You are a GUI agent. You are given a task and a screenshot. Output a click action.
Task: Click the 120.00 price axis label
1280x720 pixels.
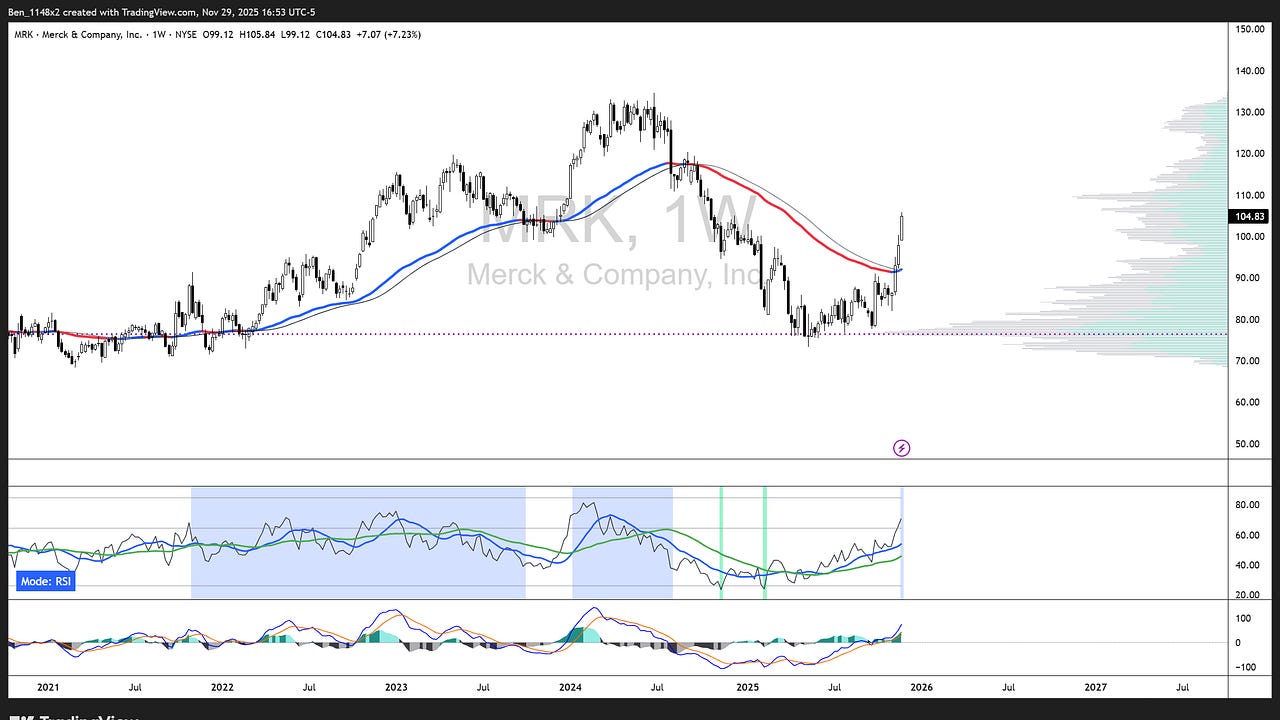coord(1251,154)
